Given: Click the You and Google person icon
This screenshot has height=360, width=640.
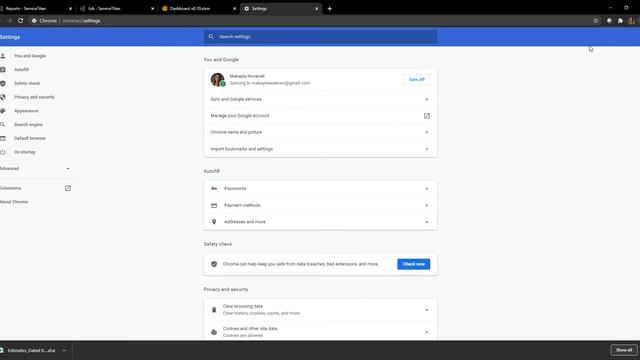Looking at the screenshot, I should 3,56.
